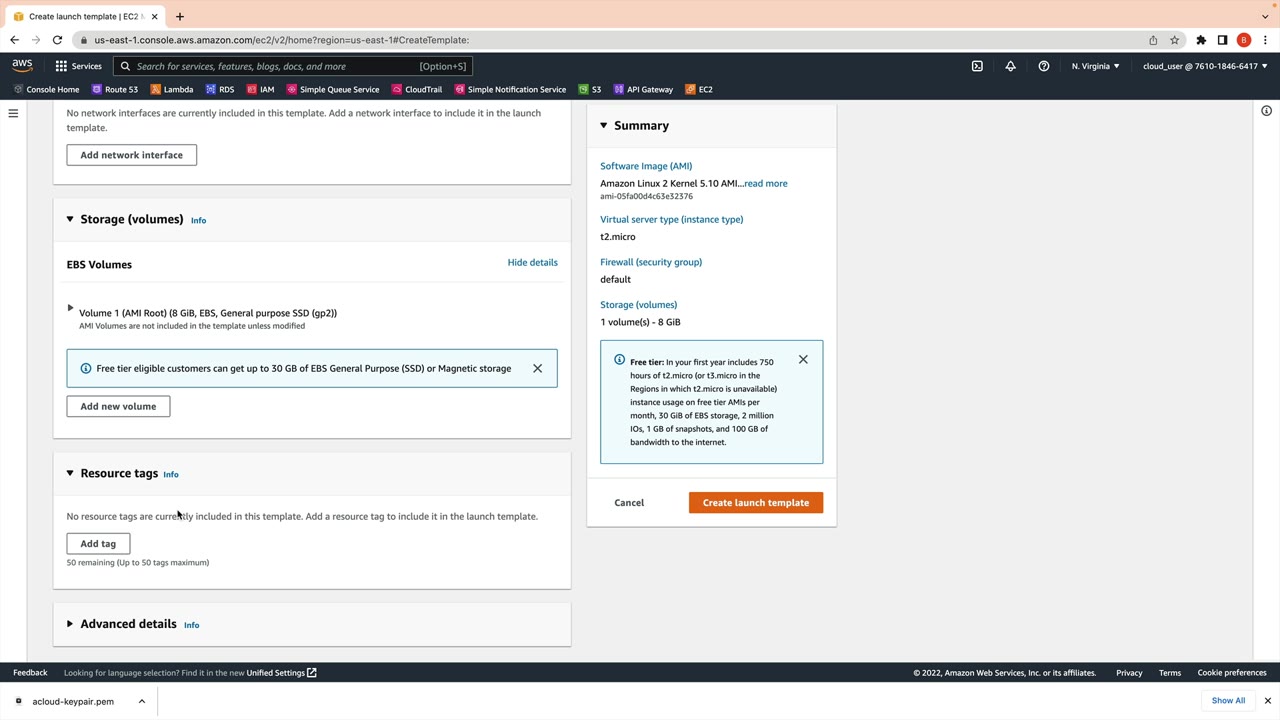
Task: Open the cloud_user account dropdown
Action: [1205, 66]
